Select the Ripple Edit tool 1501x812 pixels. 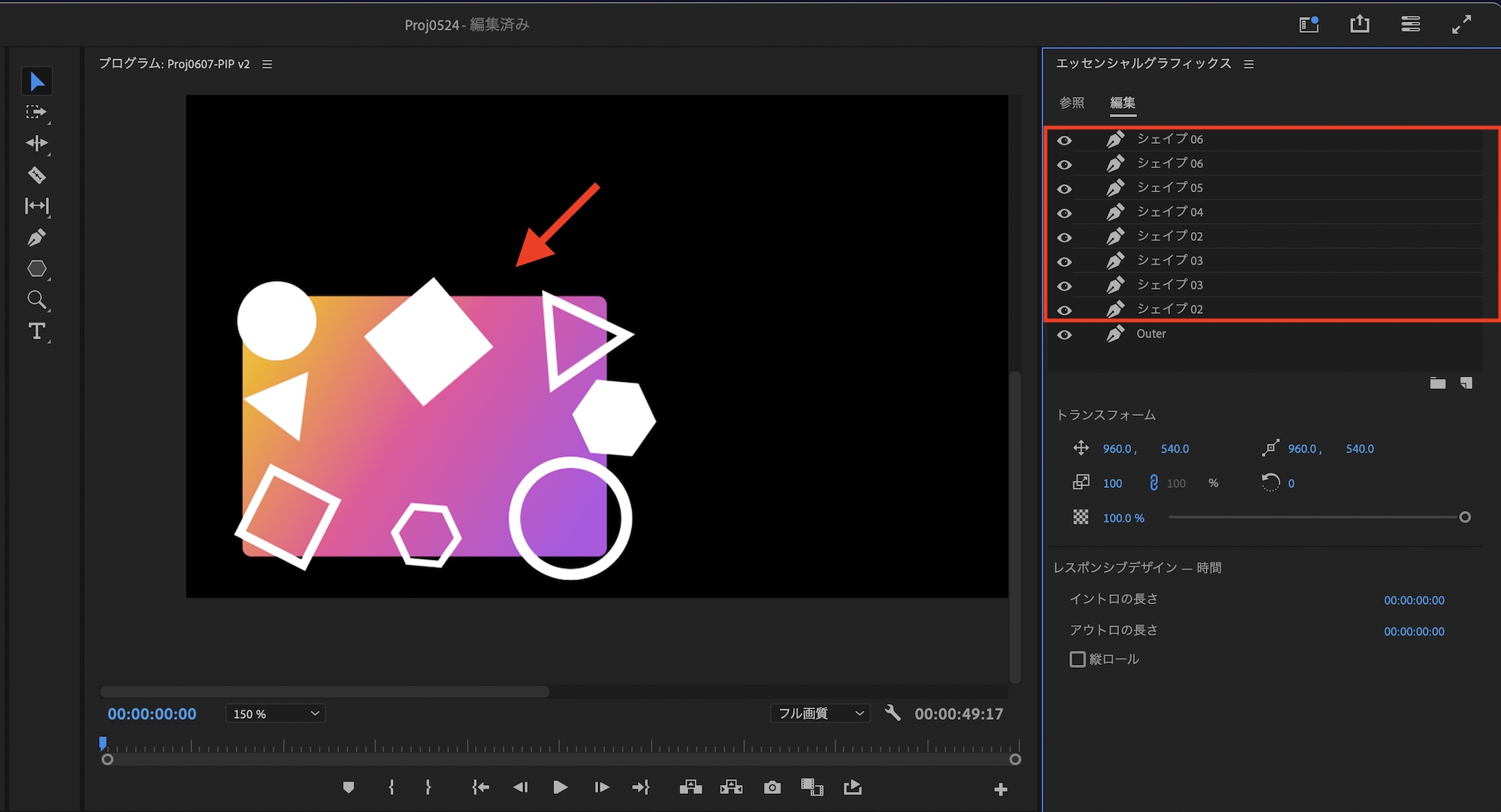click(x=37, y=143)
